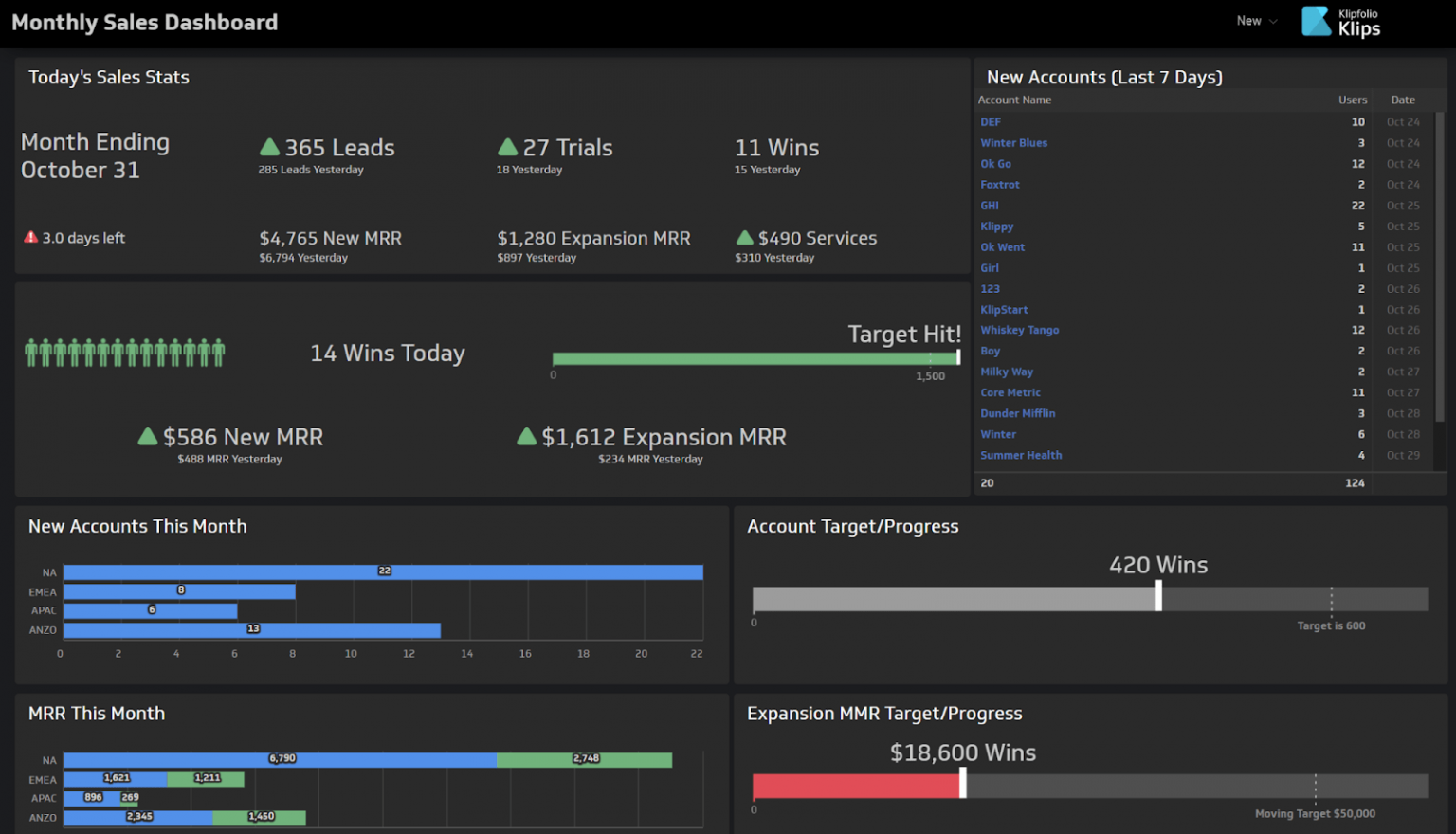Open the Ok Go account

995,163
